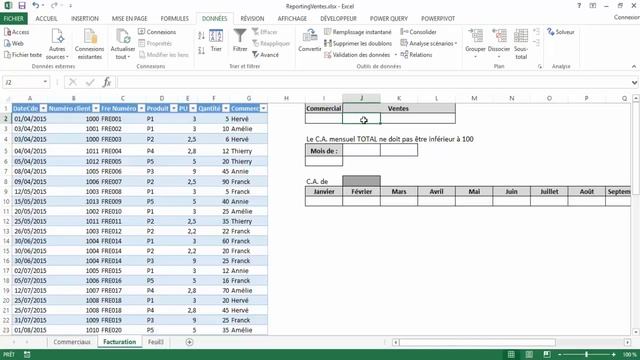
Task: Open Plan group dialog launcher
Action: [x=540, y=67]
